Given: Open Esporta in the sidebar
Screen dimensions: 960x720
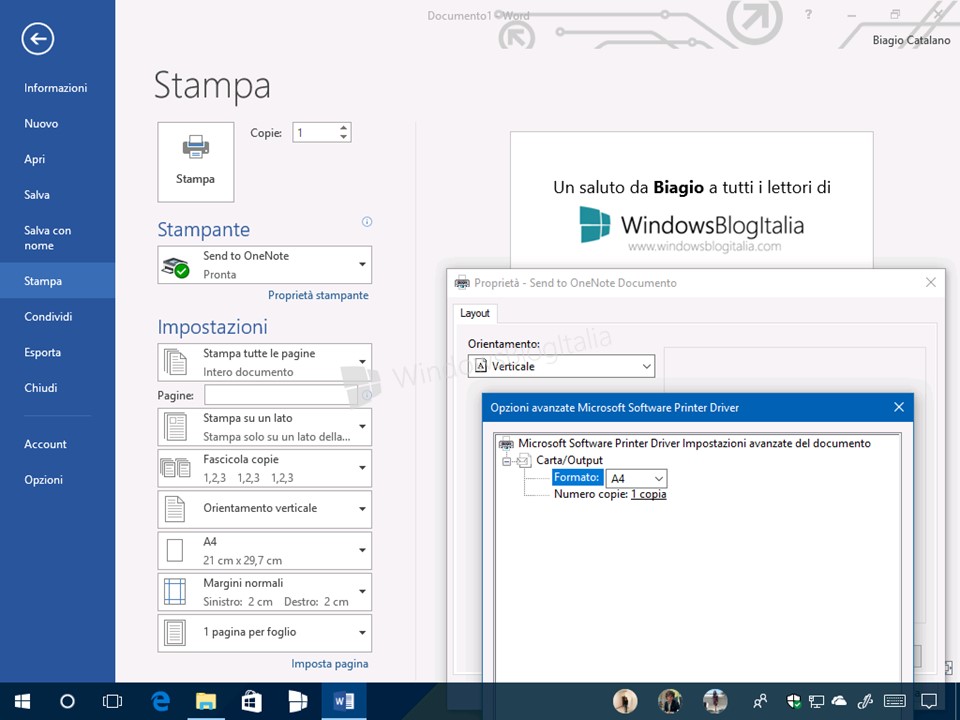Looking at the screenshot, I should (x=42, y=352).
